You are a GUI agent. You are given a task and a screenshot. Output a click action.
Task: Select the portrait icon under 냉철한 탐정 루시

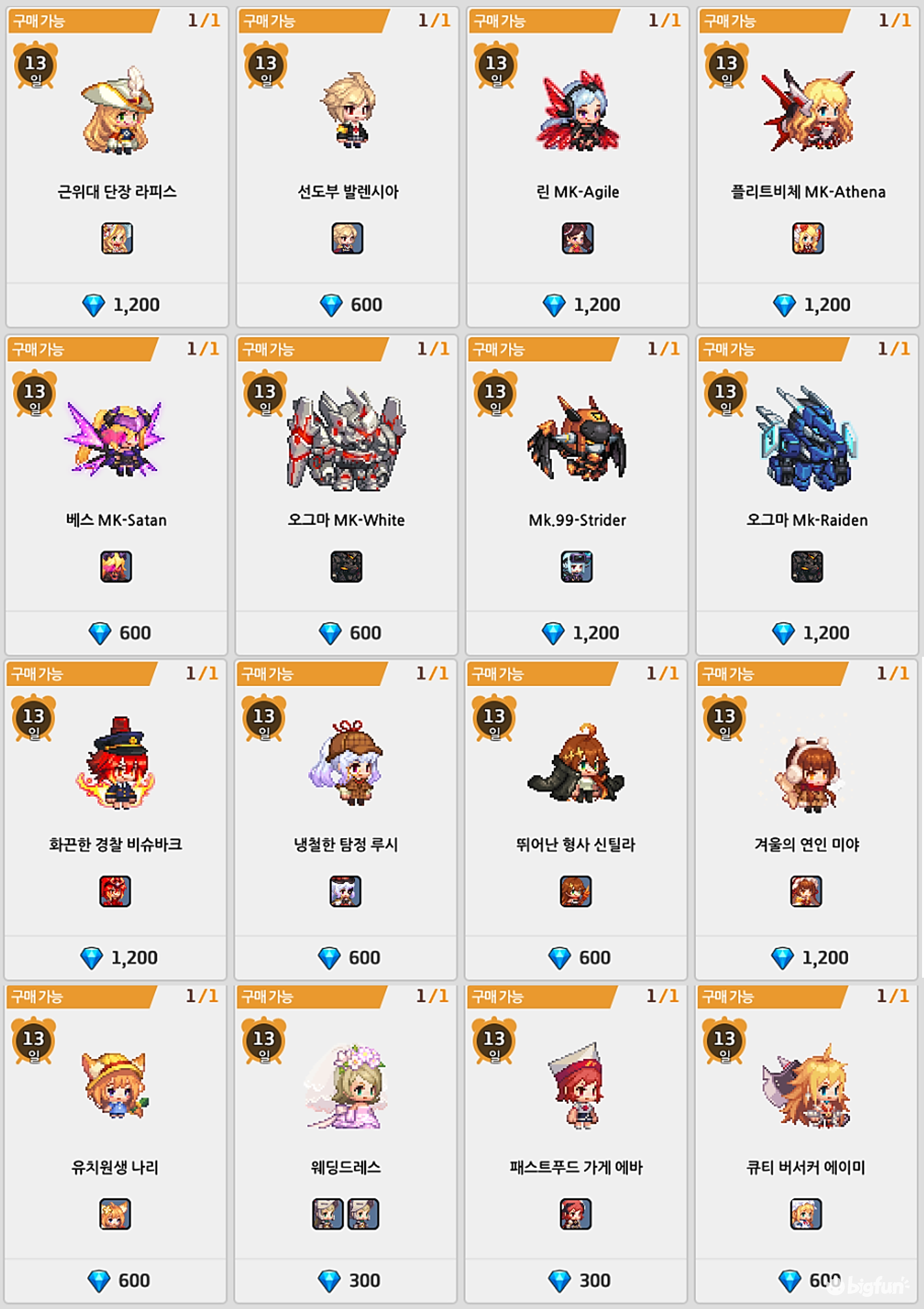click(x=345, y=891)
